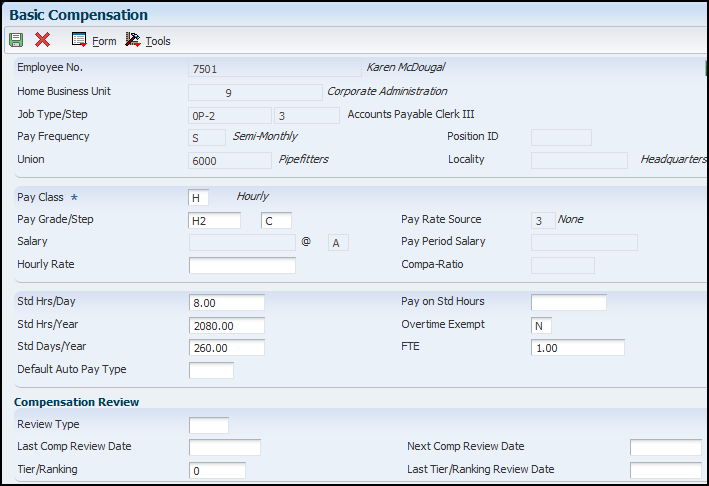Click the Compensation Review section heading

click(x=76, y=402)
